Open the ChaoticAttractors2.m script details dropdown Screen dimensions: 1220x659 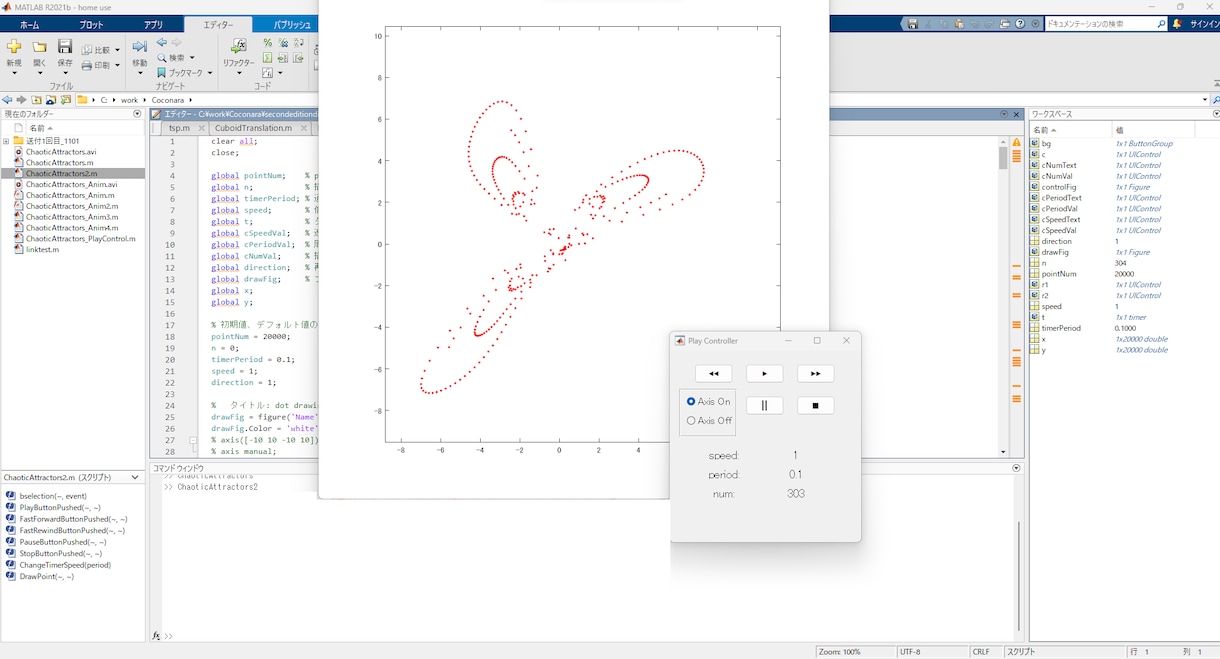click(x=135, y=478)
